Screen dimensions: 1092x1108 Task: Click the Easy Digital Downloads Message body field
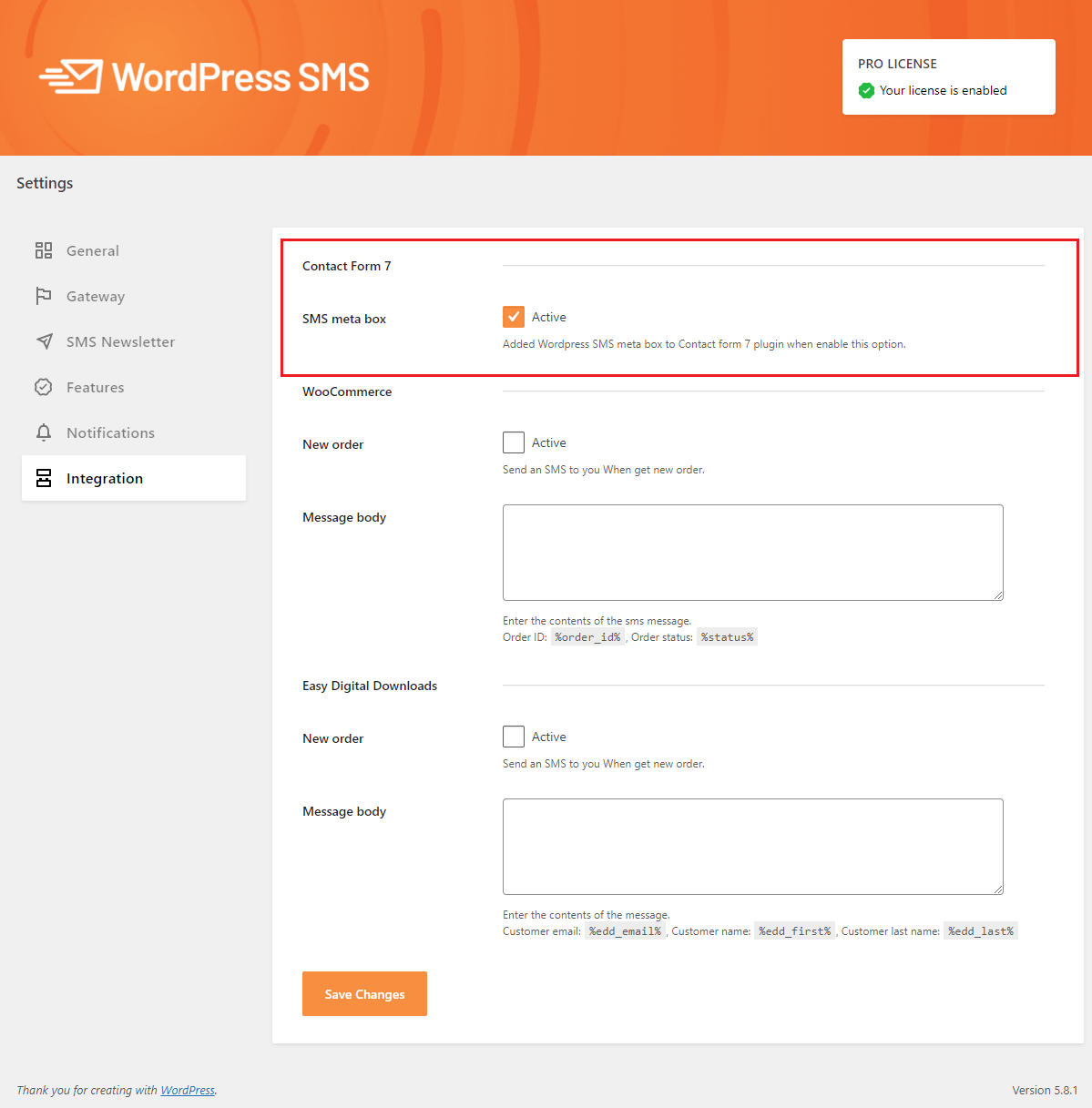point(753,847)
